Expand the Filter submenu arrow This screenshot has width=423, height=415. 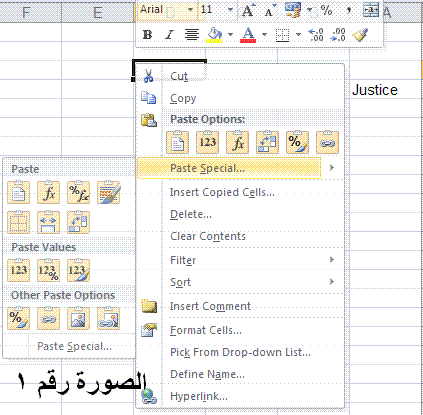pos(332,260)
